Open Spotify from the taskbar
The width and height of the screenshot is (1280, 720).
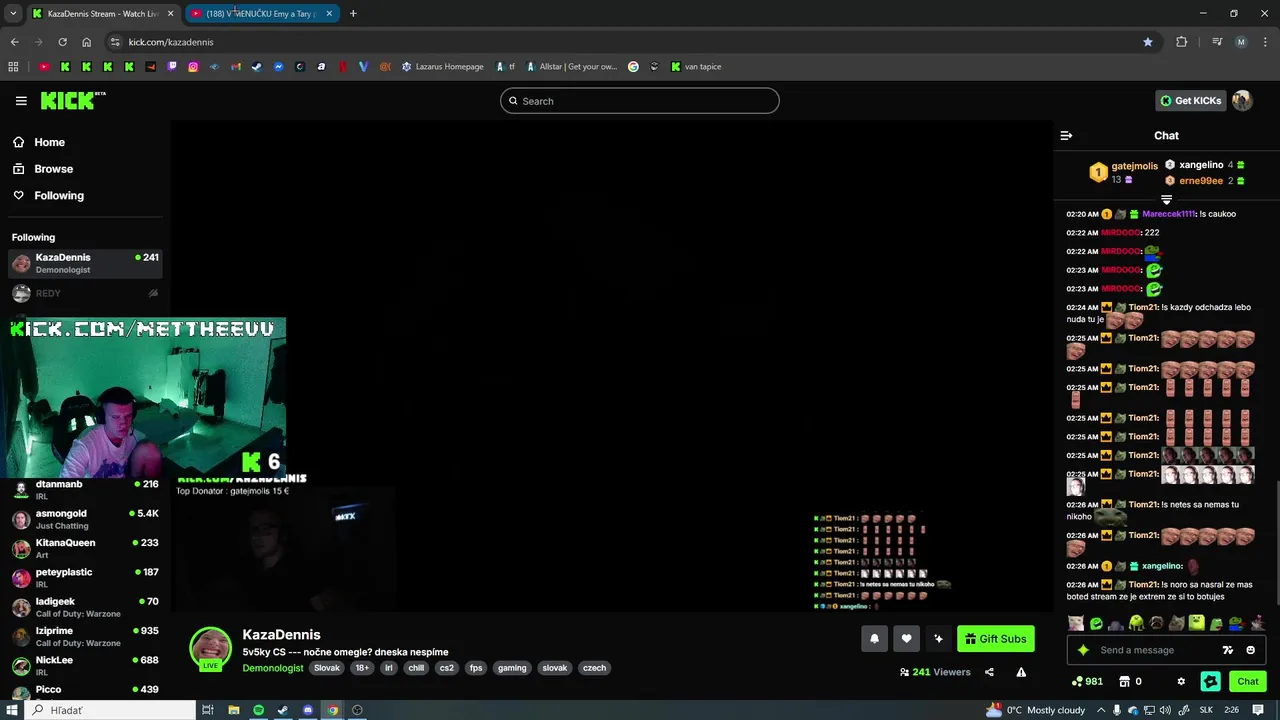(258, 710)
